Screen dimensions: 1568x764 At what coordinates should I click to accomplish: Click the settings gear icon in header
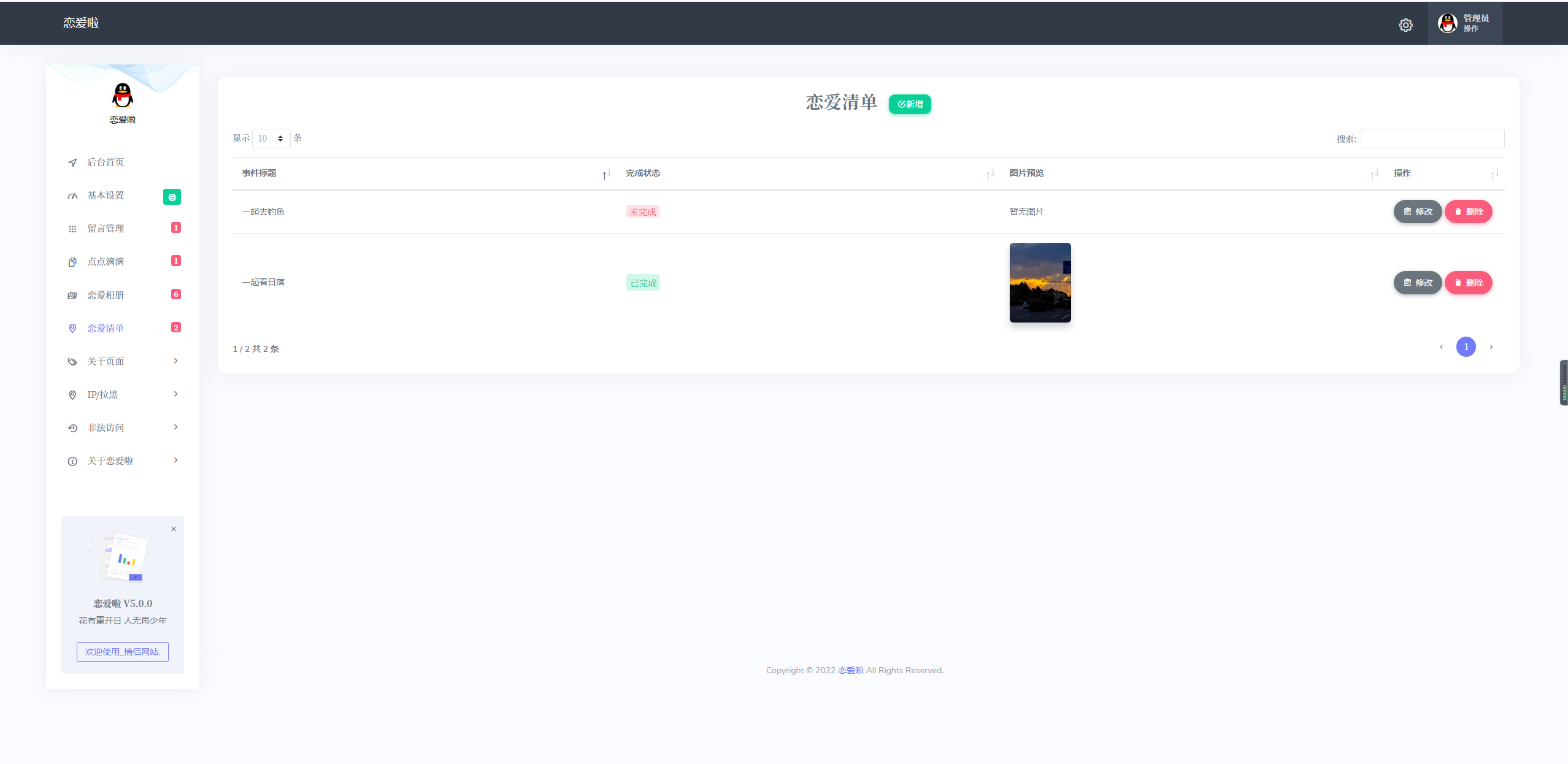coord(1405,25)
